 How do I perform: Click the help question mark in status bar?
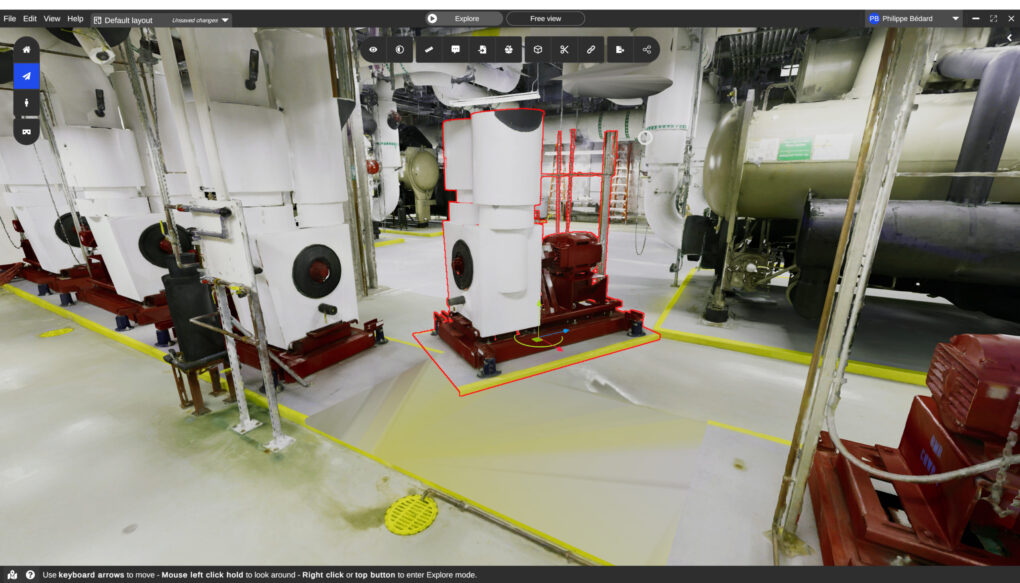(x=30, y=575)
